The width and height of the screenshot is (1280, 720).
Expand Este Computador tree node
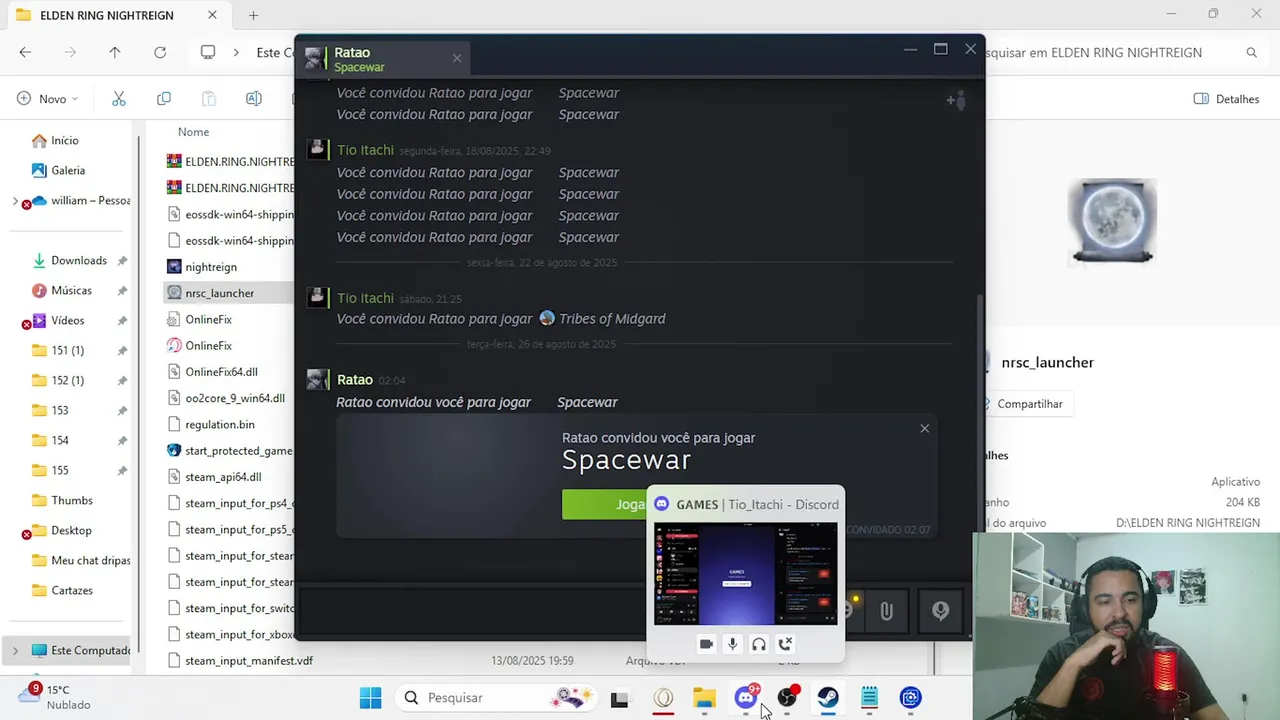click(x=15, y=650)
